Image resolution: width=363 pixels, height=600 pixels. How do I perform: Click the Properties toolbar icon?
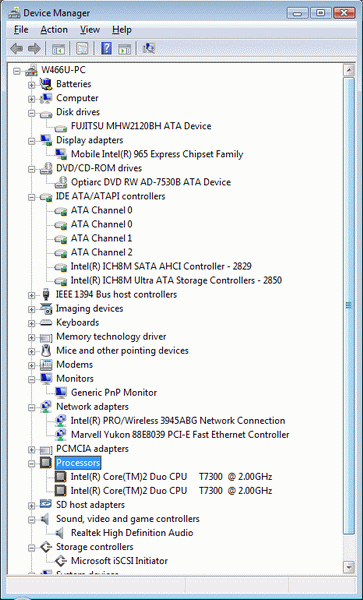(82, 48)
